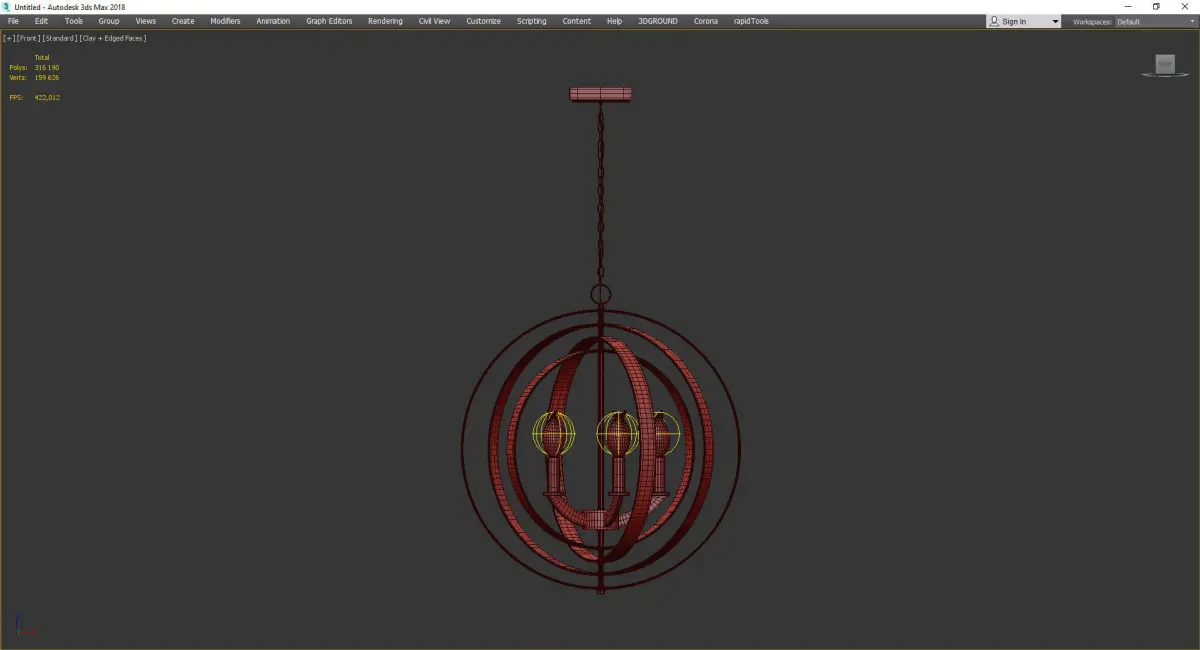The width and height of the screenshot is (1200, 650).
Task: Click the ViewCube in the viewport
Action: point(1164,65)
